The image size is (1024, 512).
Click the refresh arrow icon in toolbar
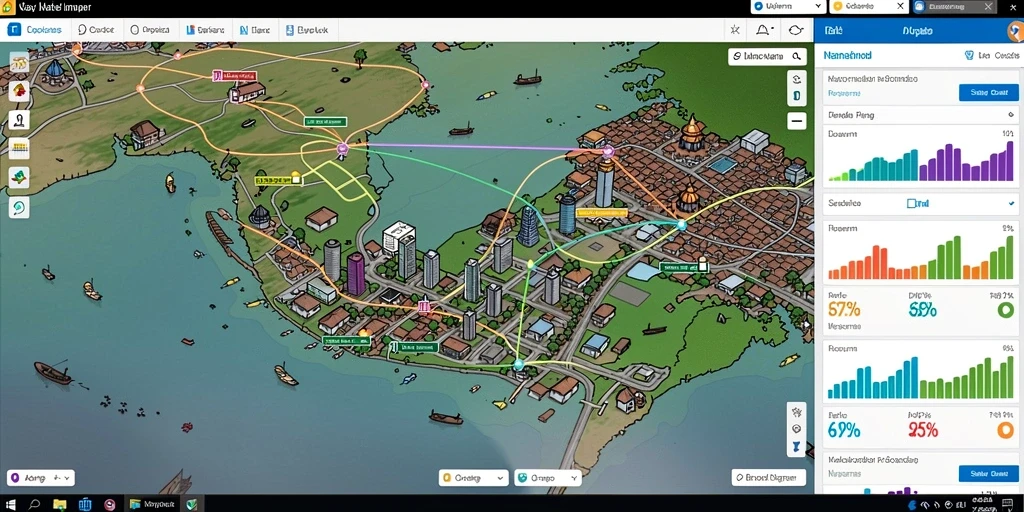tap(795, 30)
